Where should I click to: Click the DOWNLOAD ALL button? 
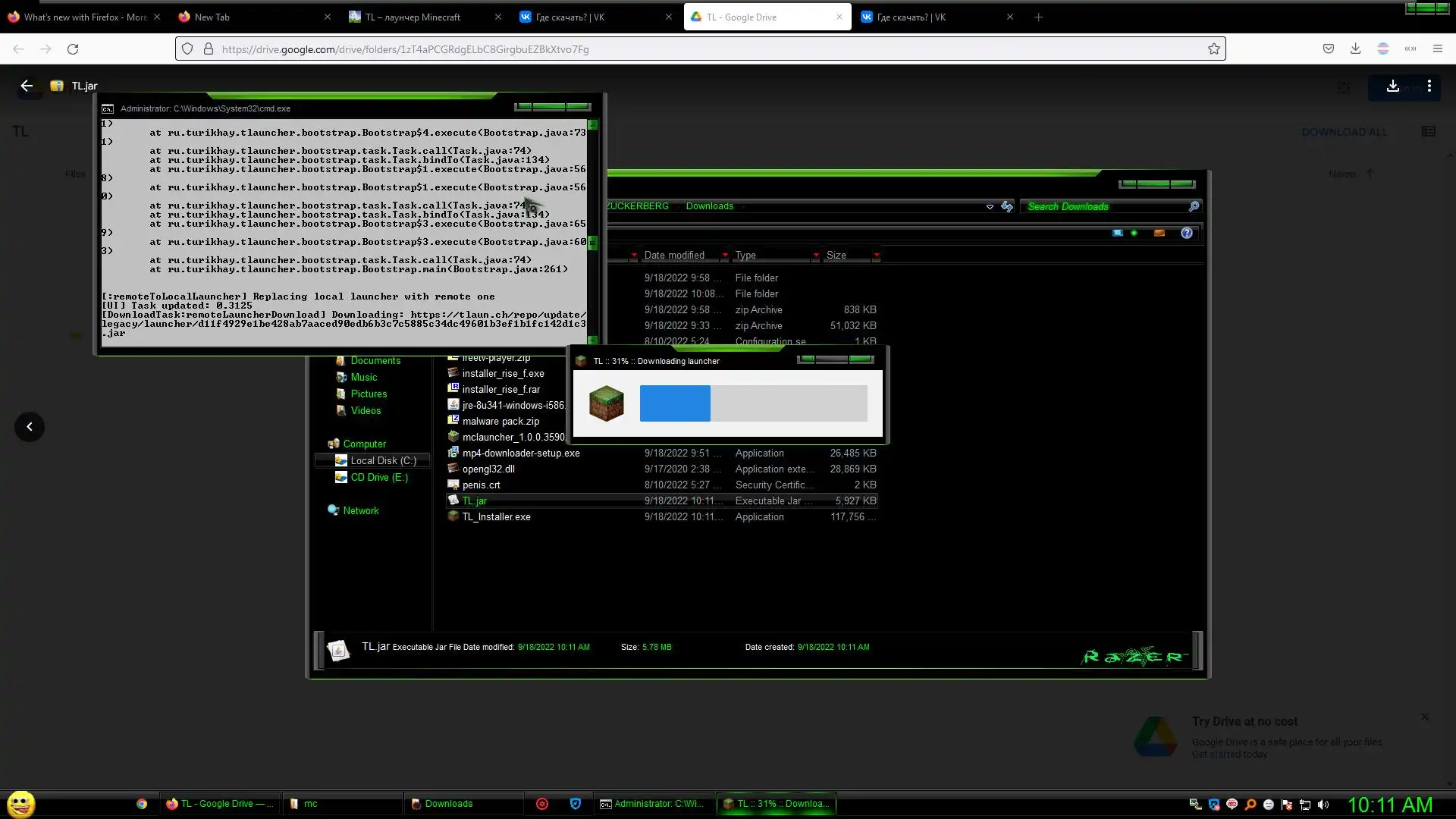(1344, 132)
